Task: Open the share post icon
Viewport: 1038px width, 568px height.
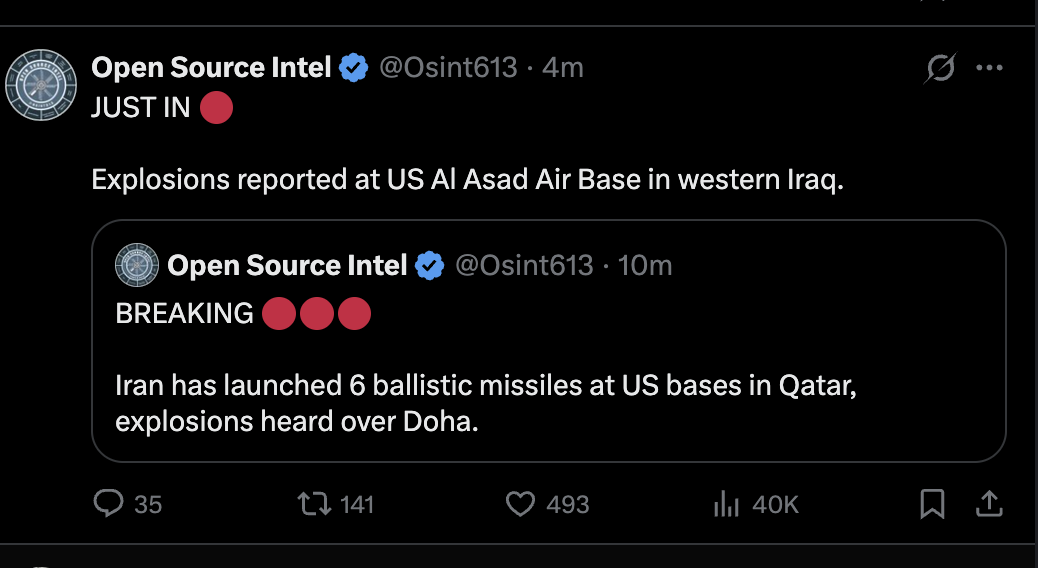Action: (x=989, y=504)
